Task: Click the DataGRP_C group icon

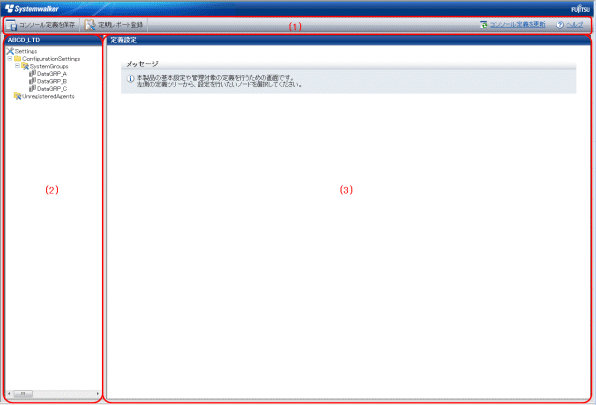Action: pos(32,89)
